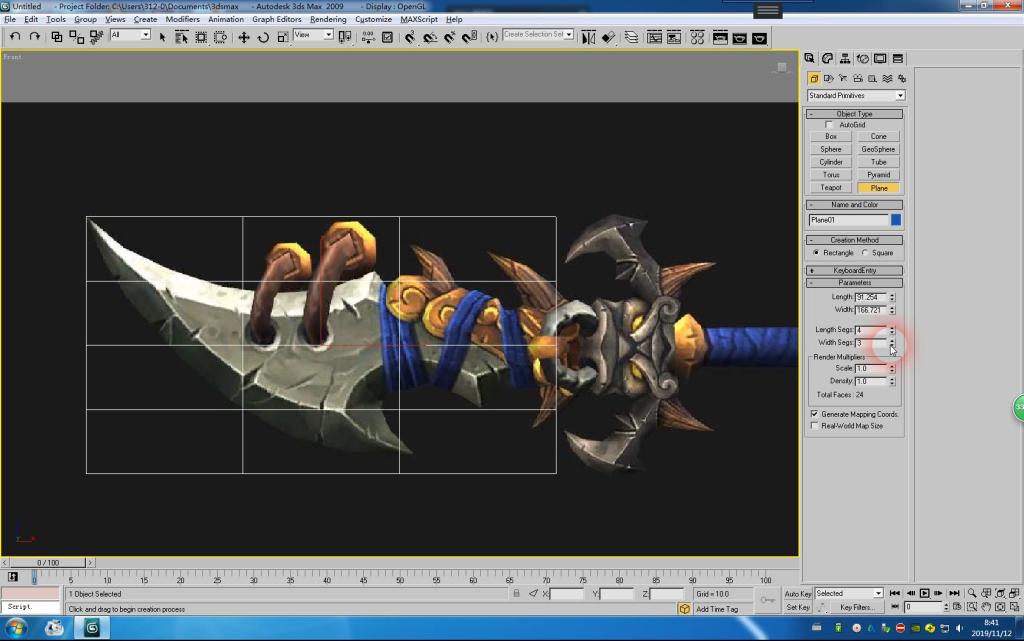The image size is (1024, 641).
Task: Click the blue object color swatch
Action: pos(896,220)
